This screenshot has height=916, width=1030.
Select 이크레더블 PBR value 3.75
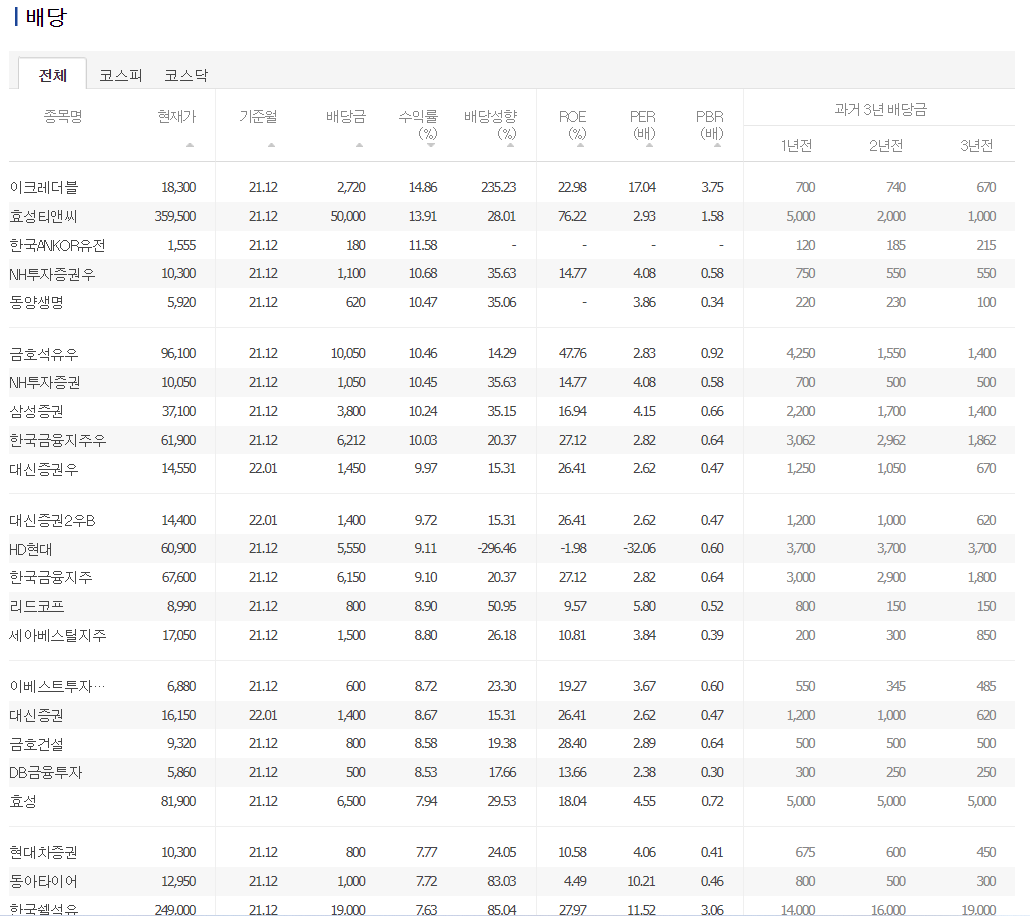pos(712,187)
